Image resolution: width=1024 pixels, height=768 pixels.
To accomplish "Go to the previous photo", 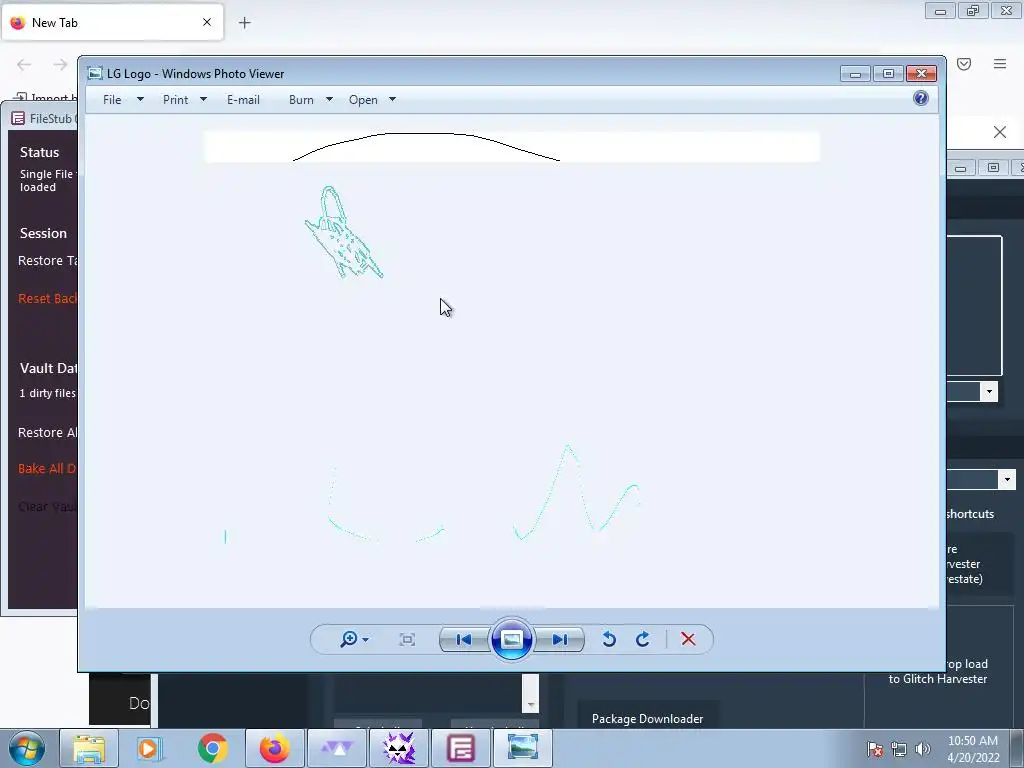I will [x=464, y=639].
